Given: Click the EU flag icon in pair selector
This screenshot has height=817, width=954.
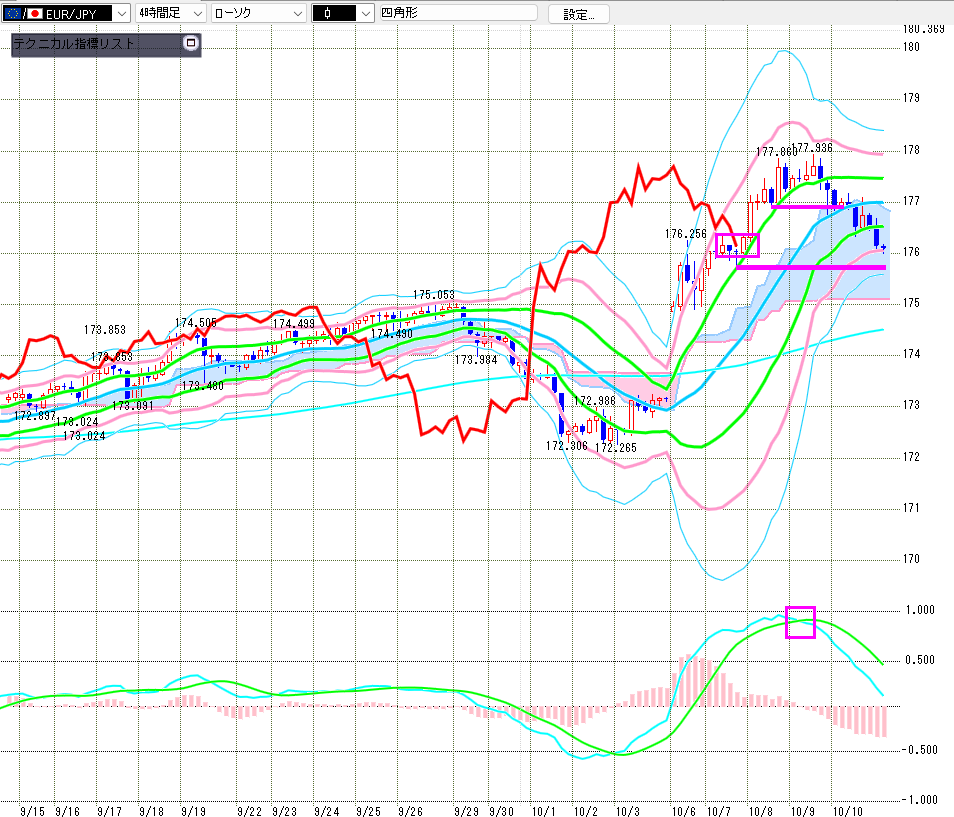Looking at the screenshot, I should point(11,13).
